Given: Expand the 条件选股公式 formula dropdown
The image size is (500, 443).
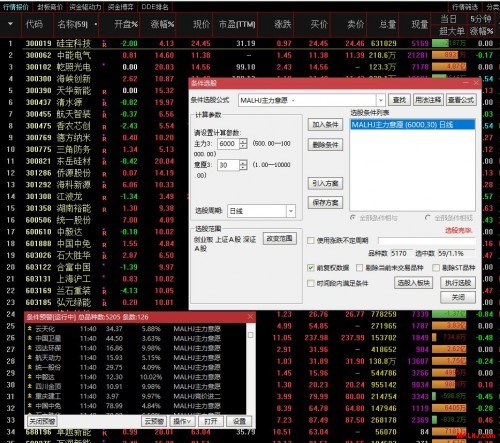Looking at the screenshot, I should tap(381, 100).
